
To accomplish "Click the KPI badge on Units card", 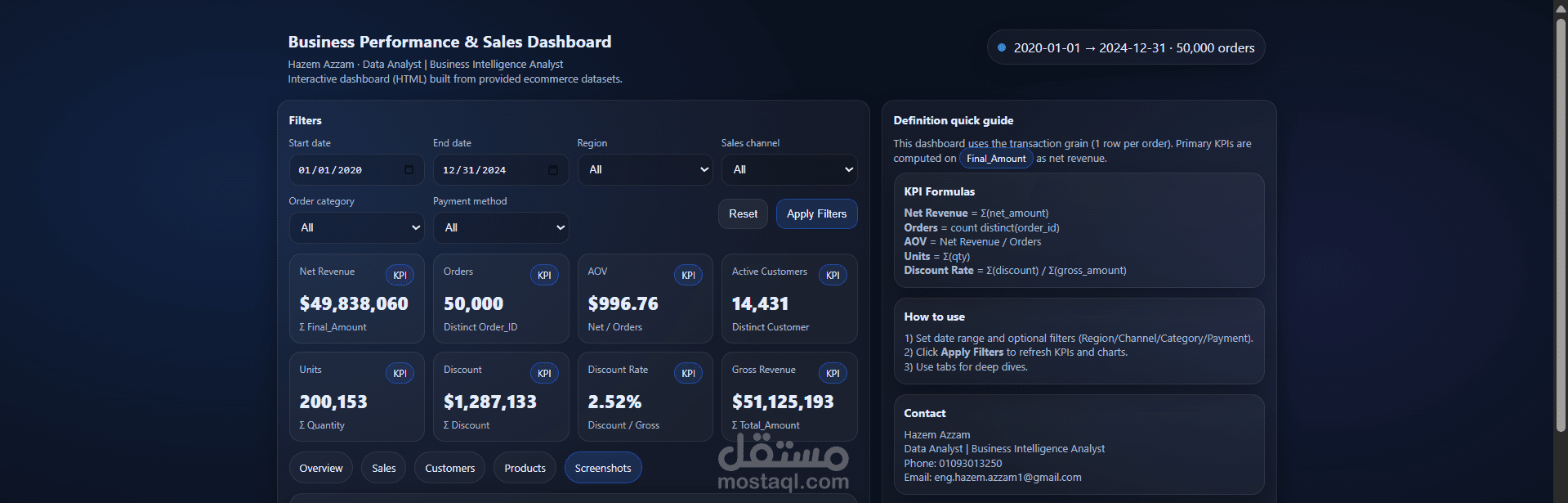I will coord(400,374).
